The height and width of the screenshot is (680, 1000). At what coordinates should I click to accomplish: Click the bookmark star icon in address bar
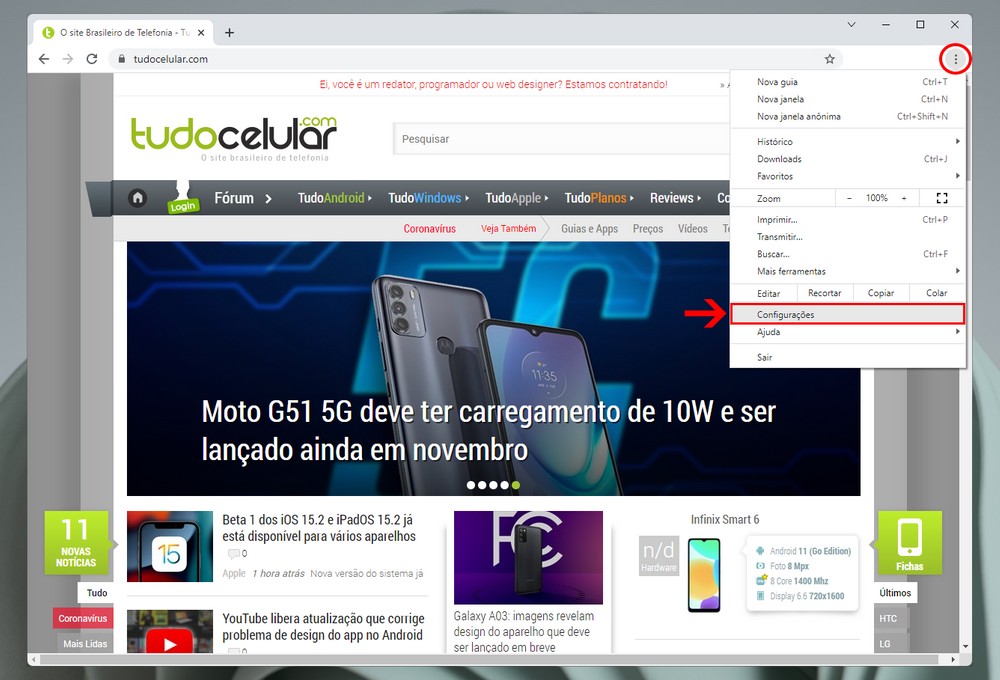[x=829, y=59]
